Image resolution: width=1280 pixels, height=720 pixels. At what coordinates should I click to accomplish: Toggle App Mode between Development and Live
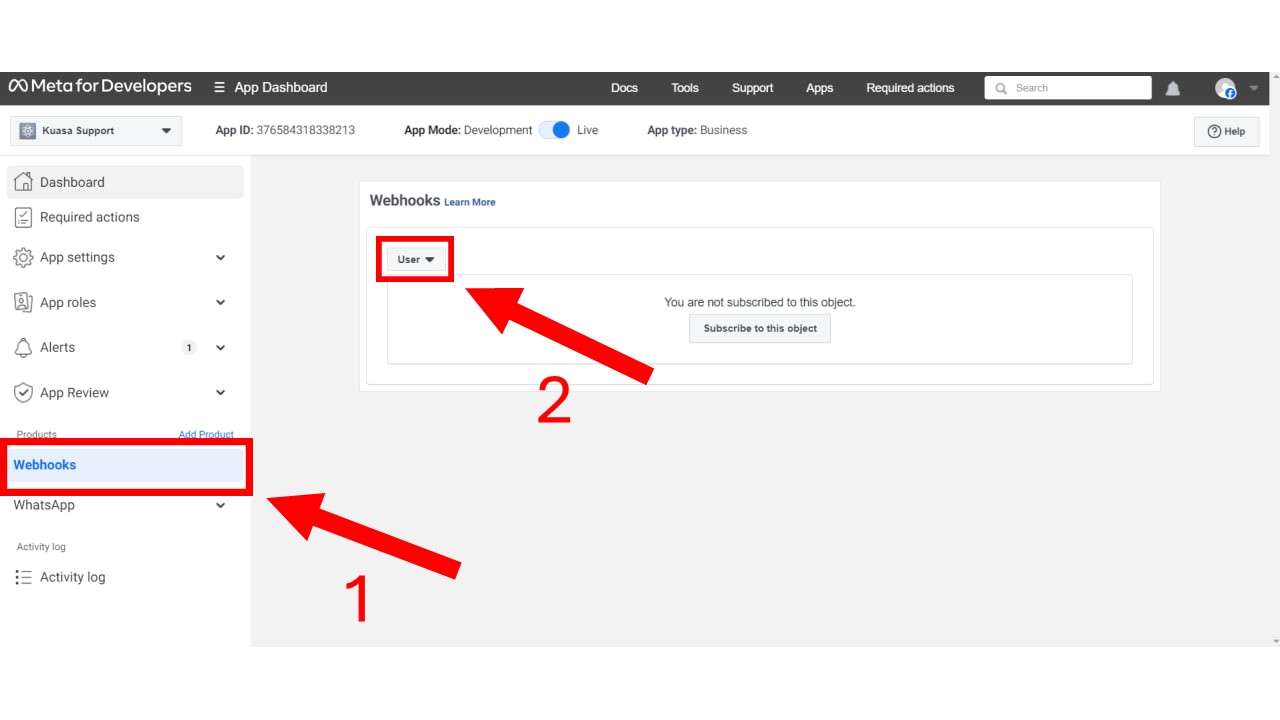tap(554, 130)
